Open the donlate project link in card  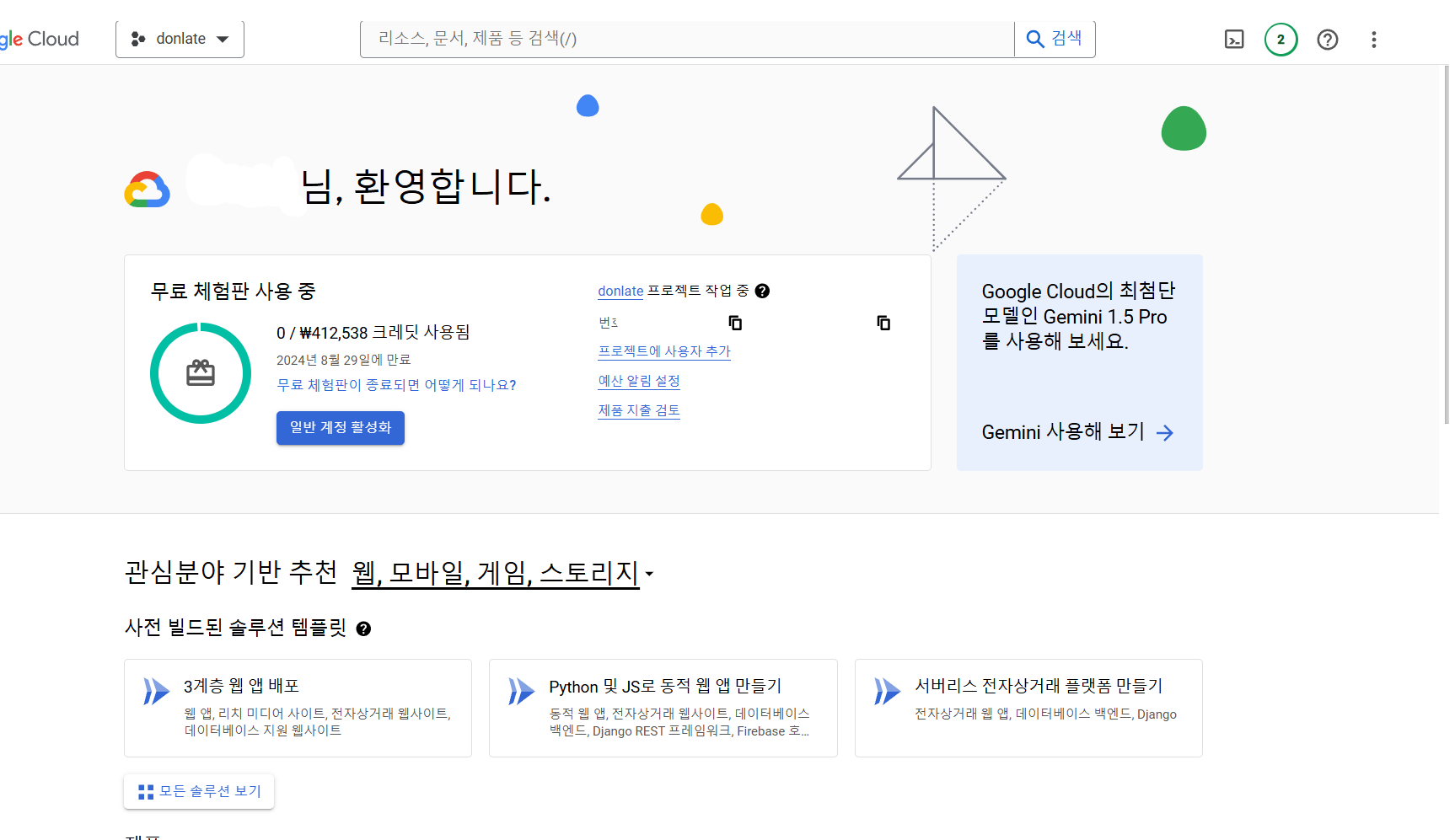point(620,291)
